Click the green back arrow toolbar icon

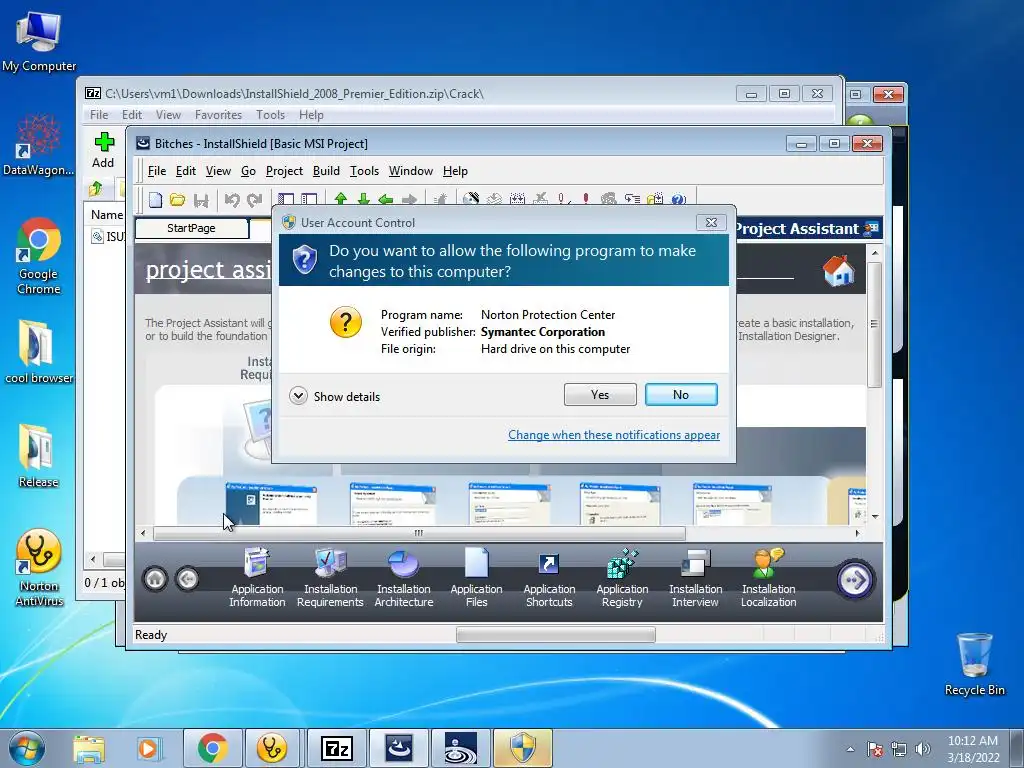click(x=386, y=199)
